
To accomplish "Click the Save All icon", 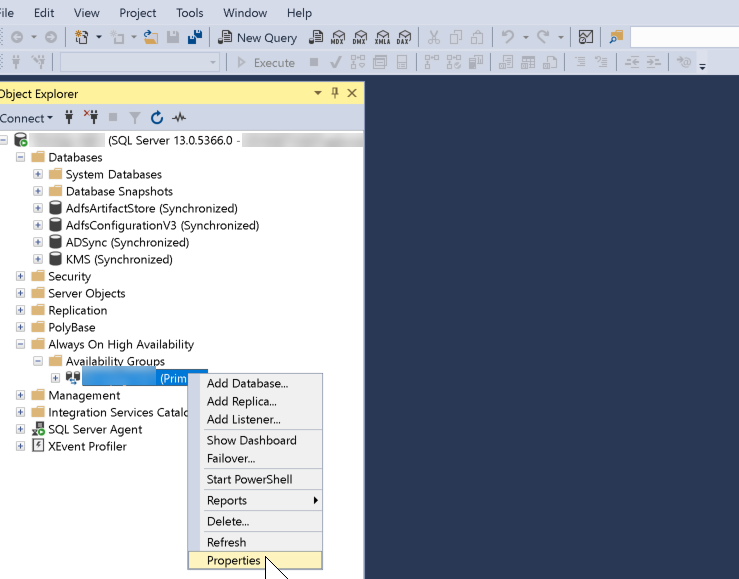I will click(195, 37).
